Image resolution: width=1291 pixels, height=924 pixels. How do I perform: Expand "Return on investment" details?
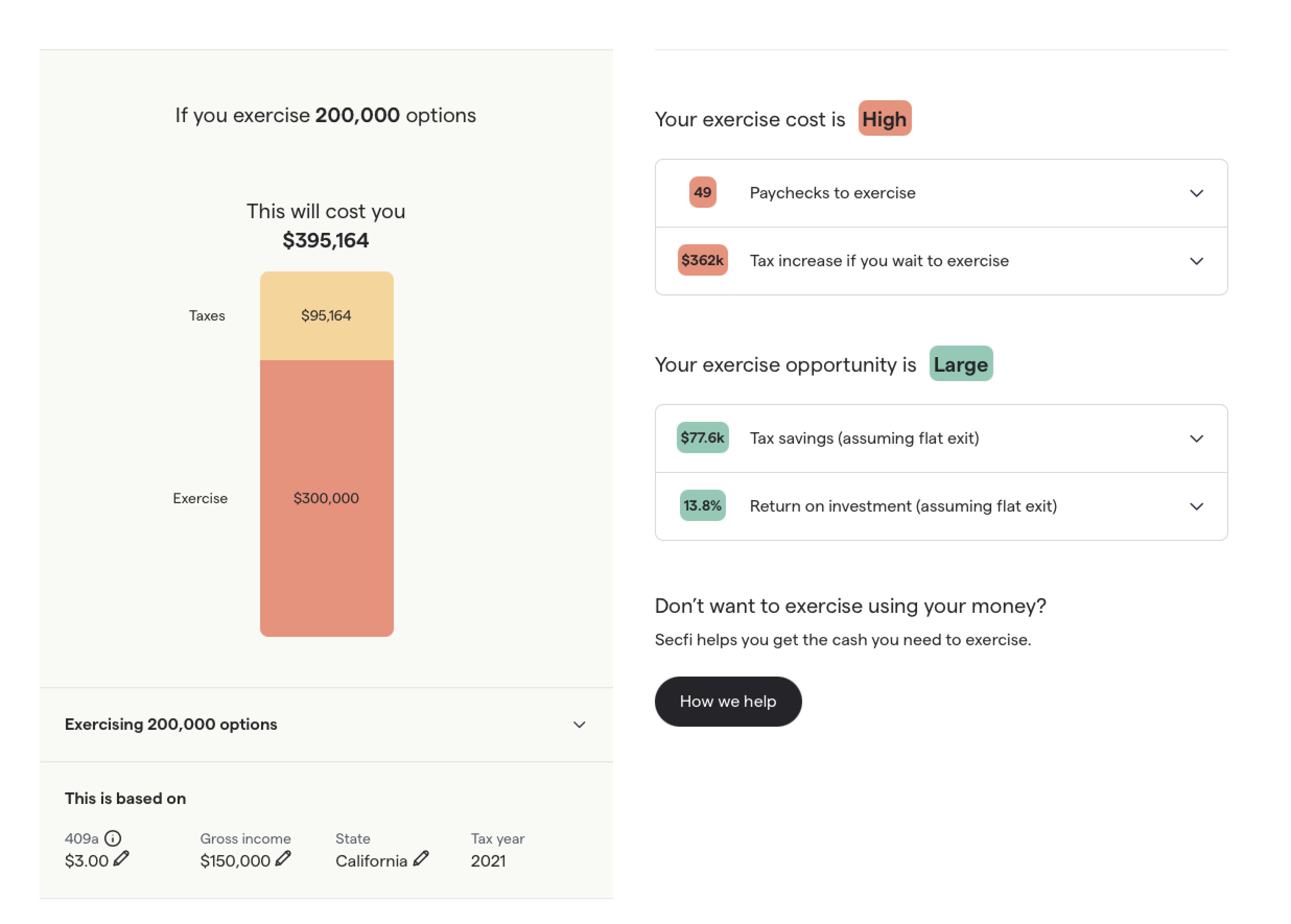click(x=1197, y=506)
